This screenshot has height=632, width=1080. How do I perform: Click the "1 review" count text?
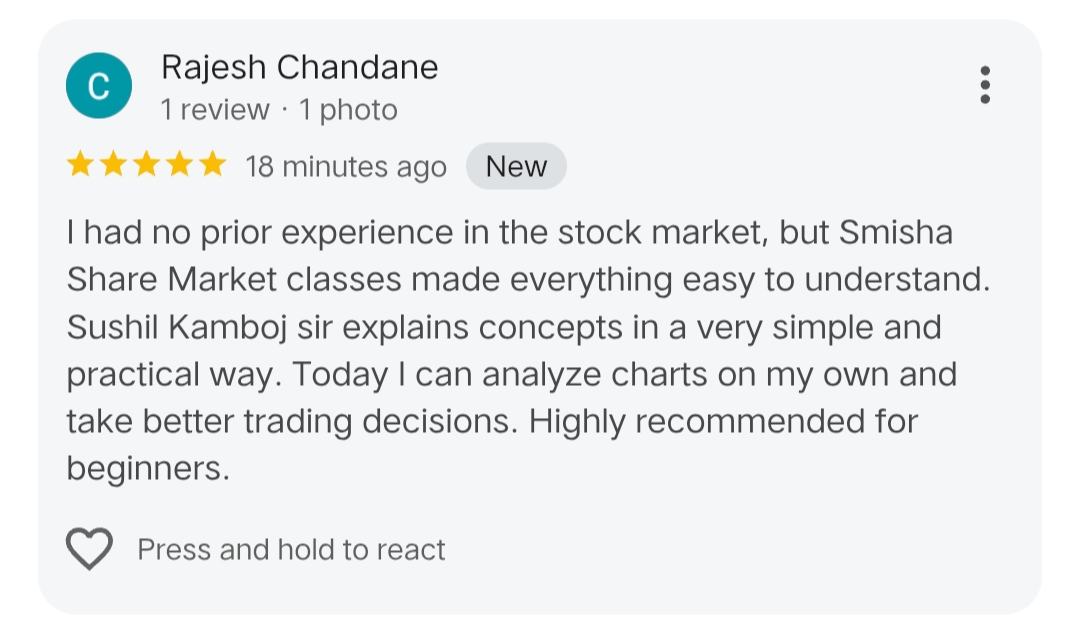tap(215, 110)
